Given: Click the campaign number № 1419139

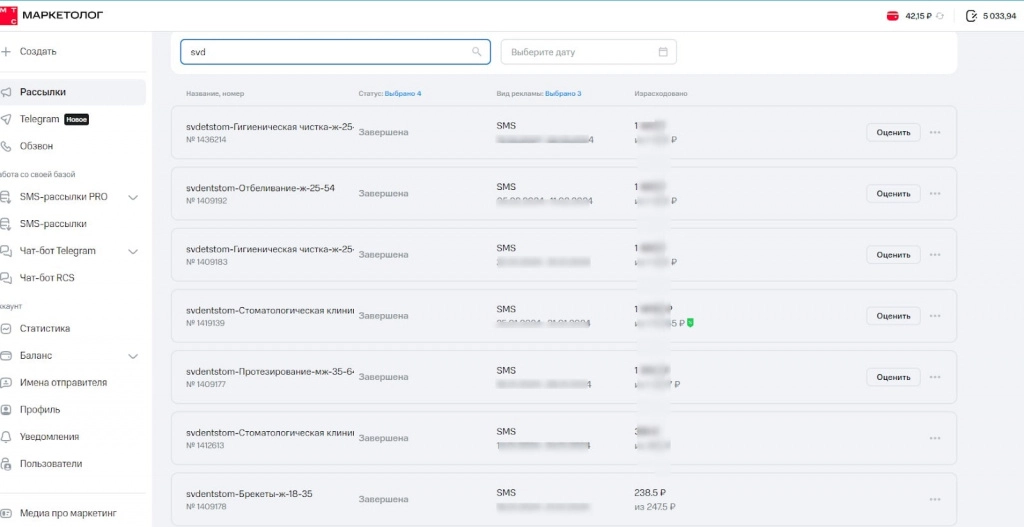Looking at the screenshot, I should [x=205, y=323].
